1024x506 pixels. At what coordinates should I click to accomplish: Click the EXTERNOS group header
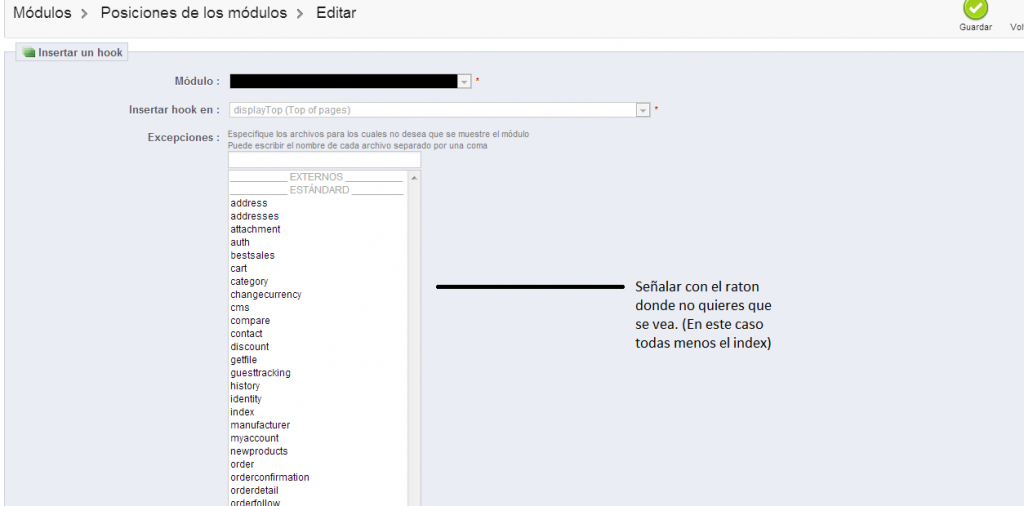click(318, 177)
